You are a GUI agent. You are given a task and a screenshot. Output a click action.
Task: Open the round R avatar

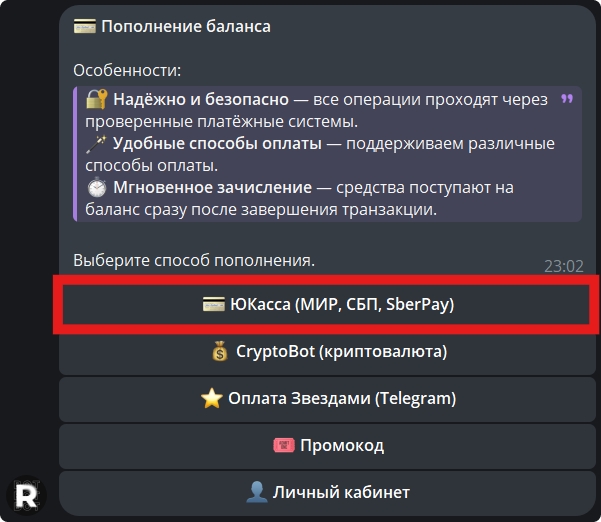(x=28, y=496)
